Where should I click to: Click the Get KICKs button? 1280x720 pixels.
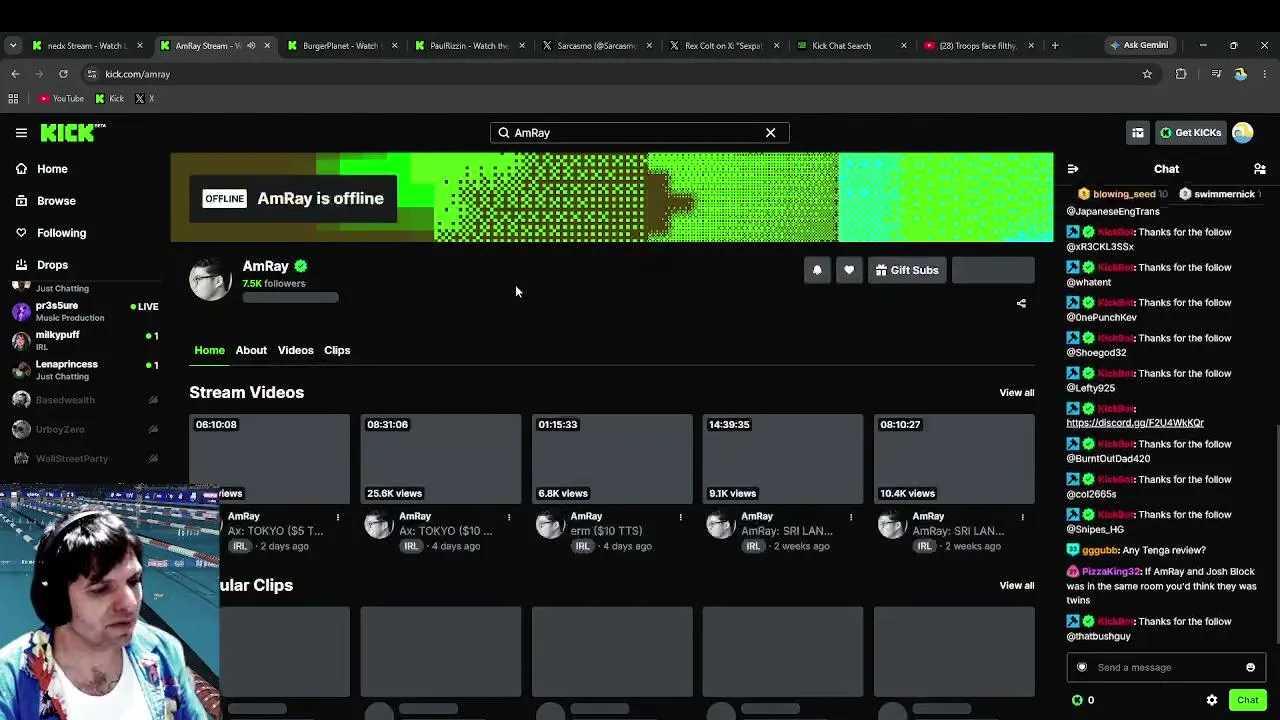coord(1190,132)
